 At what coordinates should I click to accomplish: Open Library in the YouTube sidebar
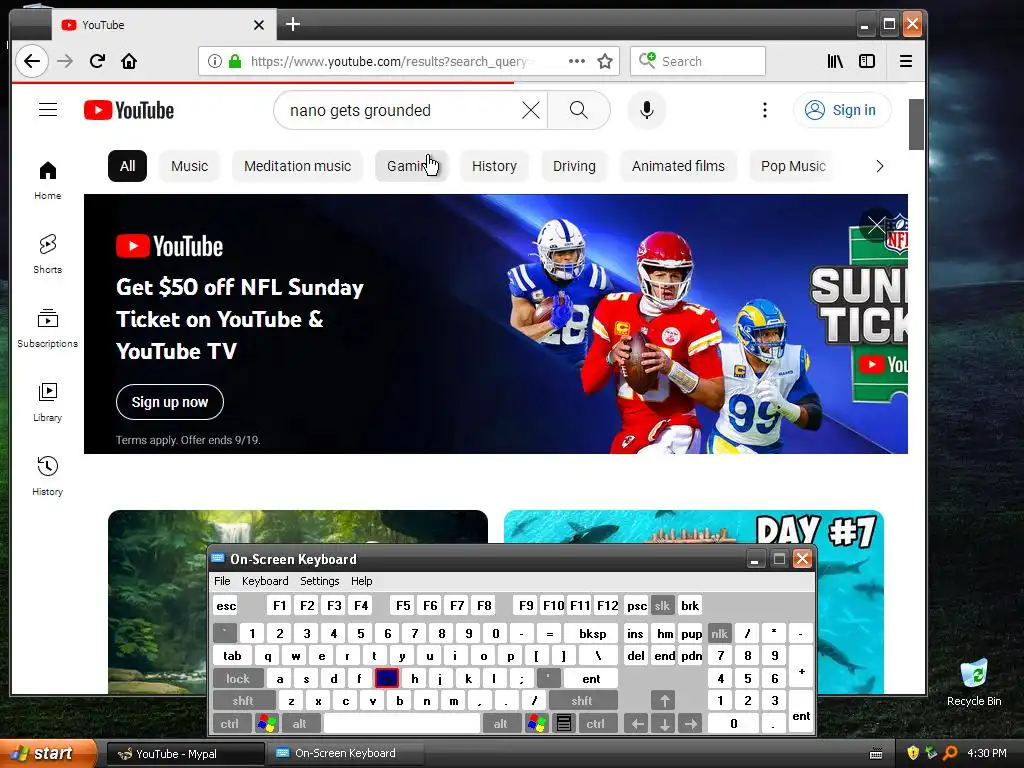pos(48,402)
